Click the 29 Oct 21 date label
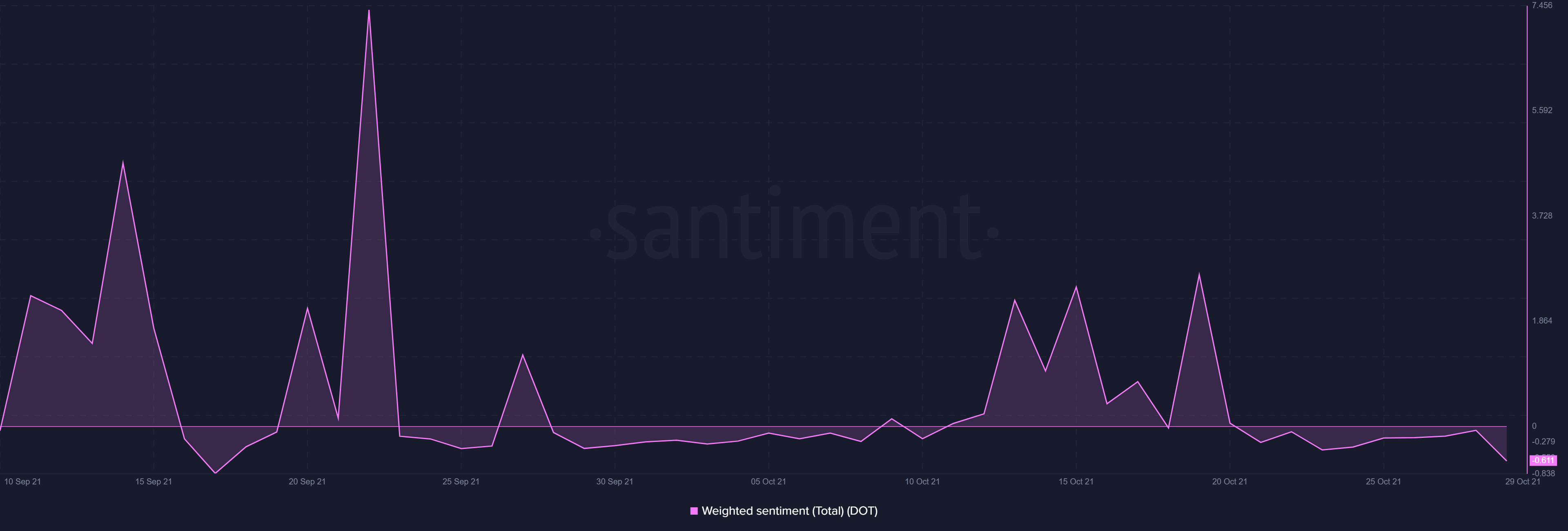Image resolution: width=1568 pixels, height=531 pixels. tap(1522, 482)
